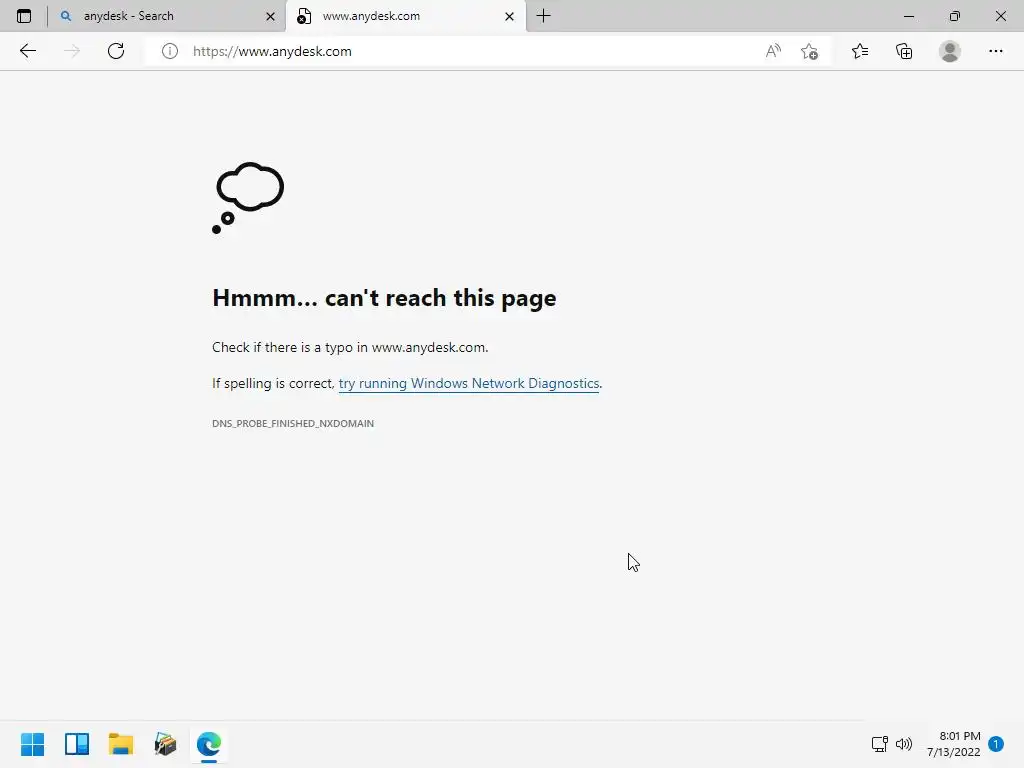Open a new tab with plus button
The image size is (1024, 768).
click(543, 16)
